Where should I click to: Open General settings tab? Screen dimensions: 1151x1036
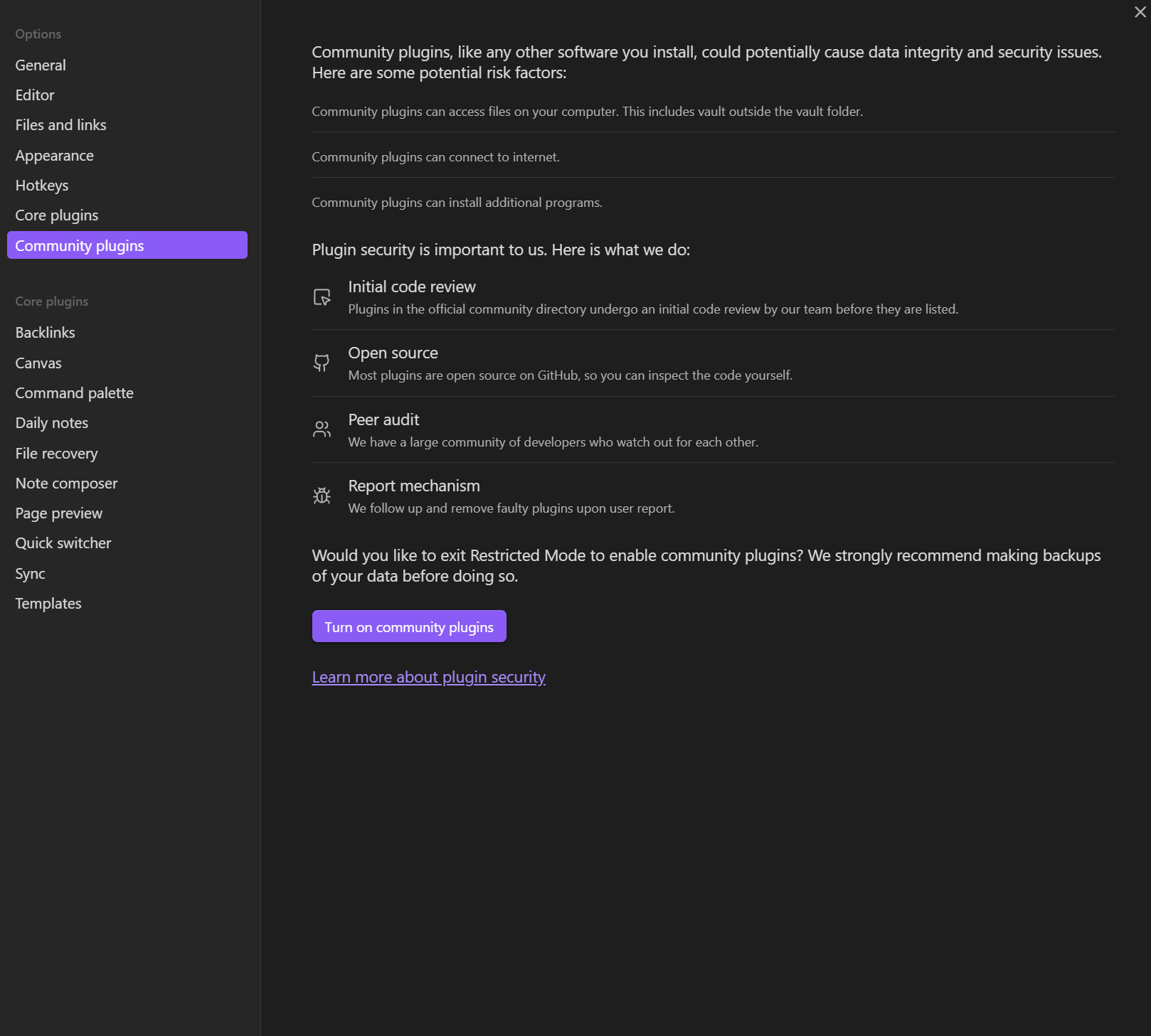coord(41,65)
